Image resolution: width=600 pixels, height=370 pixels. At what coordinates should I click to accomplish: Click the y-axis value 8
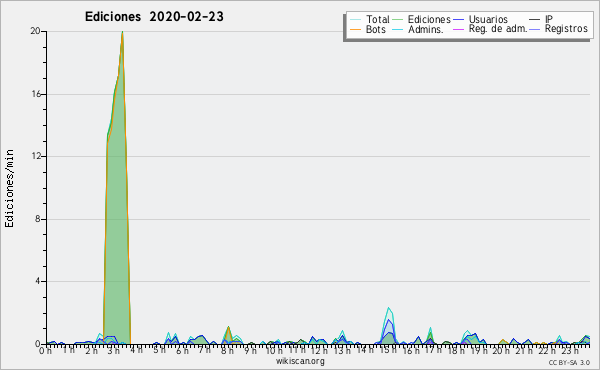38,219
